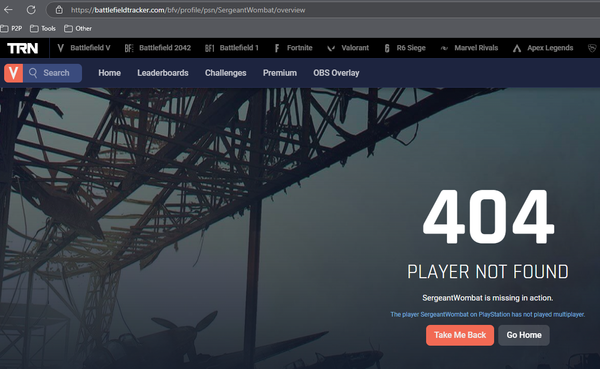
Task: Click the TRN logo
Action: tap(23, 48)
